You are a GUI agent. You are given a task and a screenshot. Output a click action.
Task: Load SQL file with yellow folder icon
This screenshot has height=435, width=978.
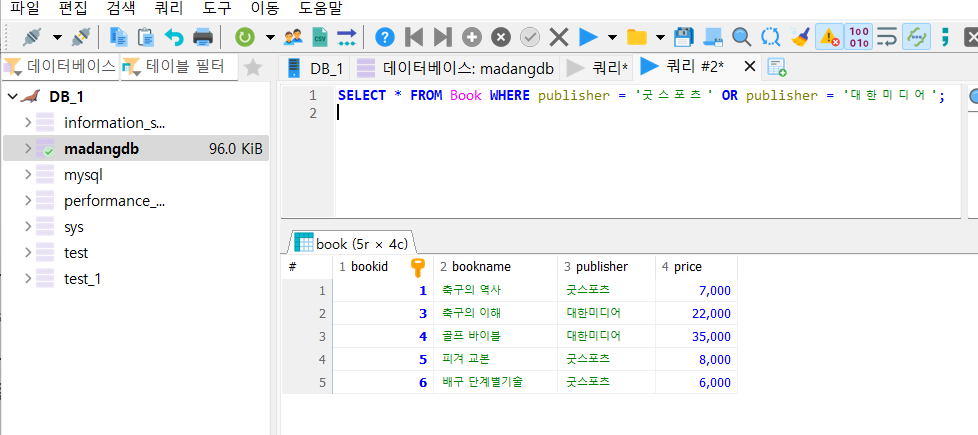tap(636, 37)
